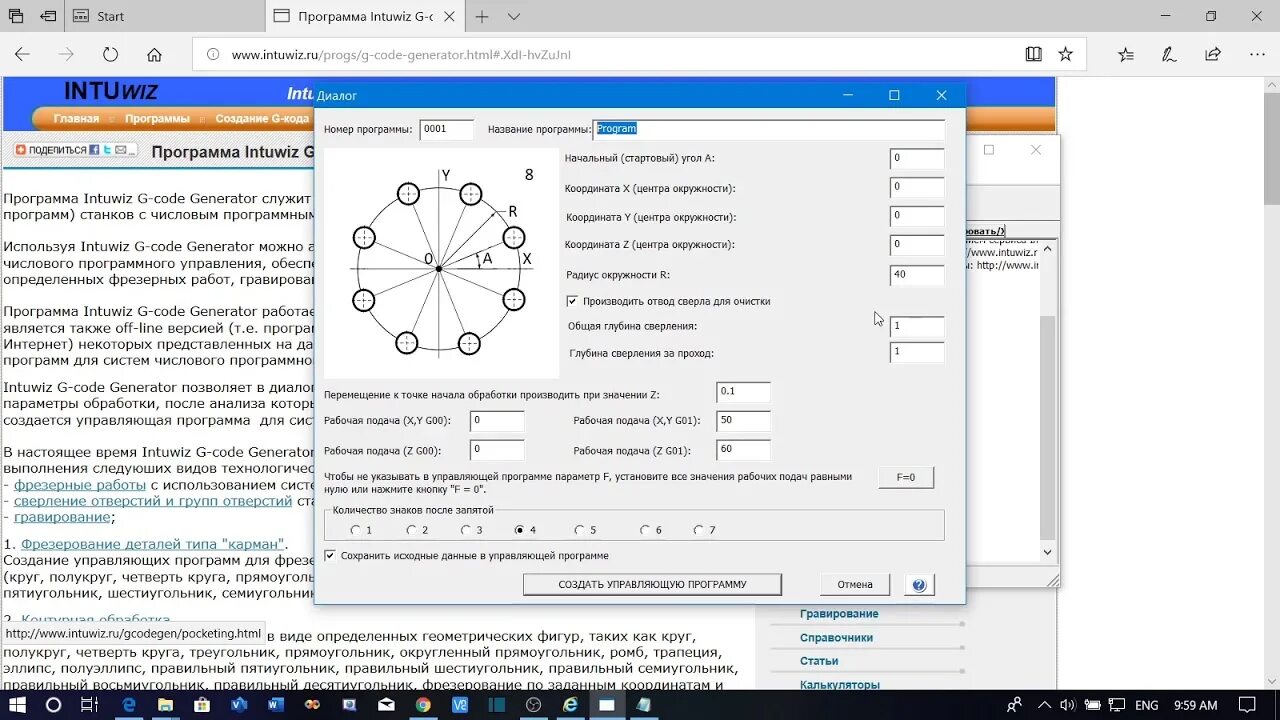The width and height of the screenshot is (1280, 720).
Task: Open the tabs you've set aside icon
Action: (x=16, y=16)
